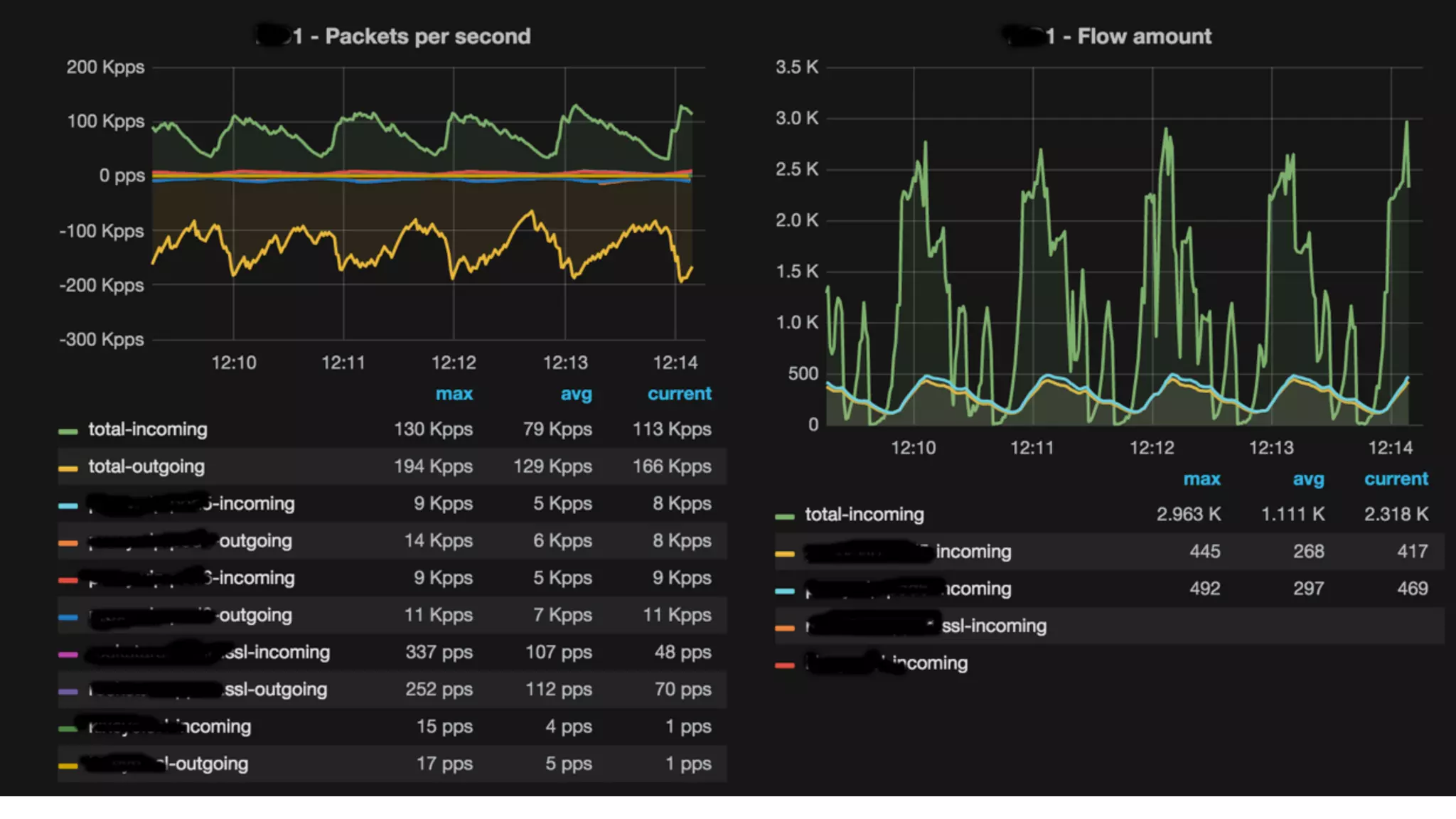Sort Packets legend by max column
This screenshot has width=1456, height=819.
pos(454,394)
